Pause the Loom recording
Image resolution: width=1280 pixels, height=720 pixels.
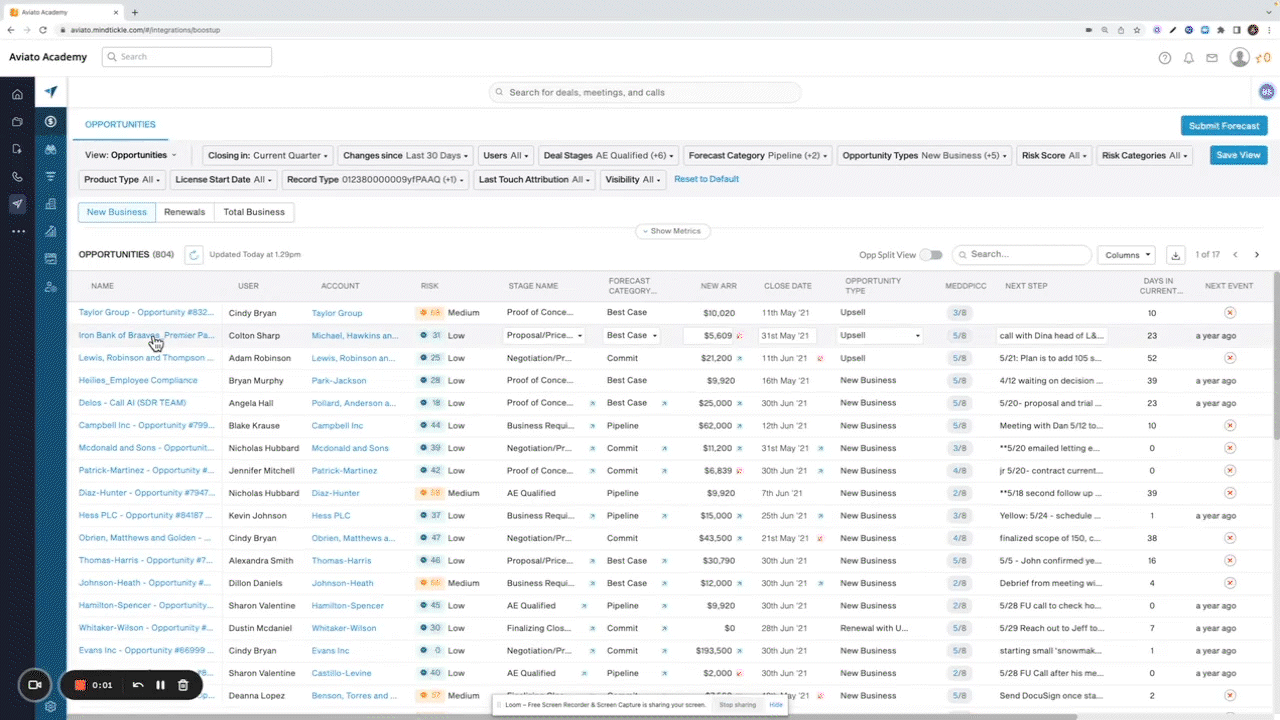click(x=160, y=685)
